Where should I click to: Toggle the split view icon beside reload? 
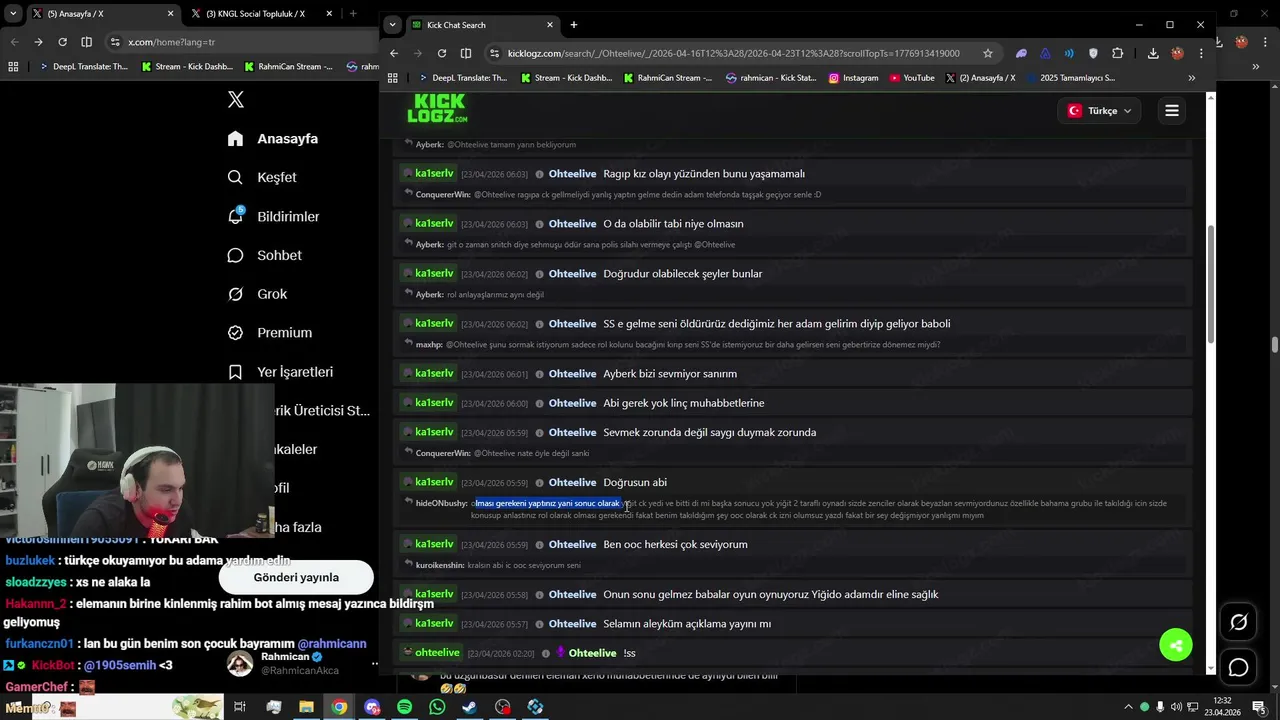(466, 53)
